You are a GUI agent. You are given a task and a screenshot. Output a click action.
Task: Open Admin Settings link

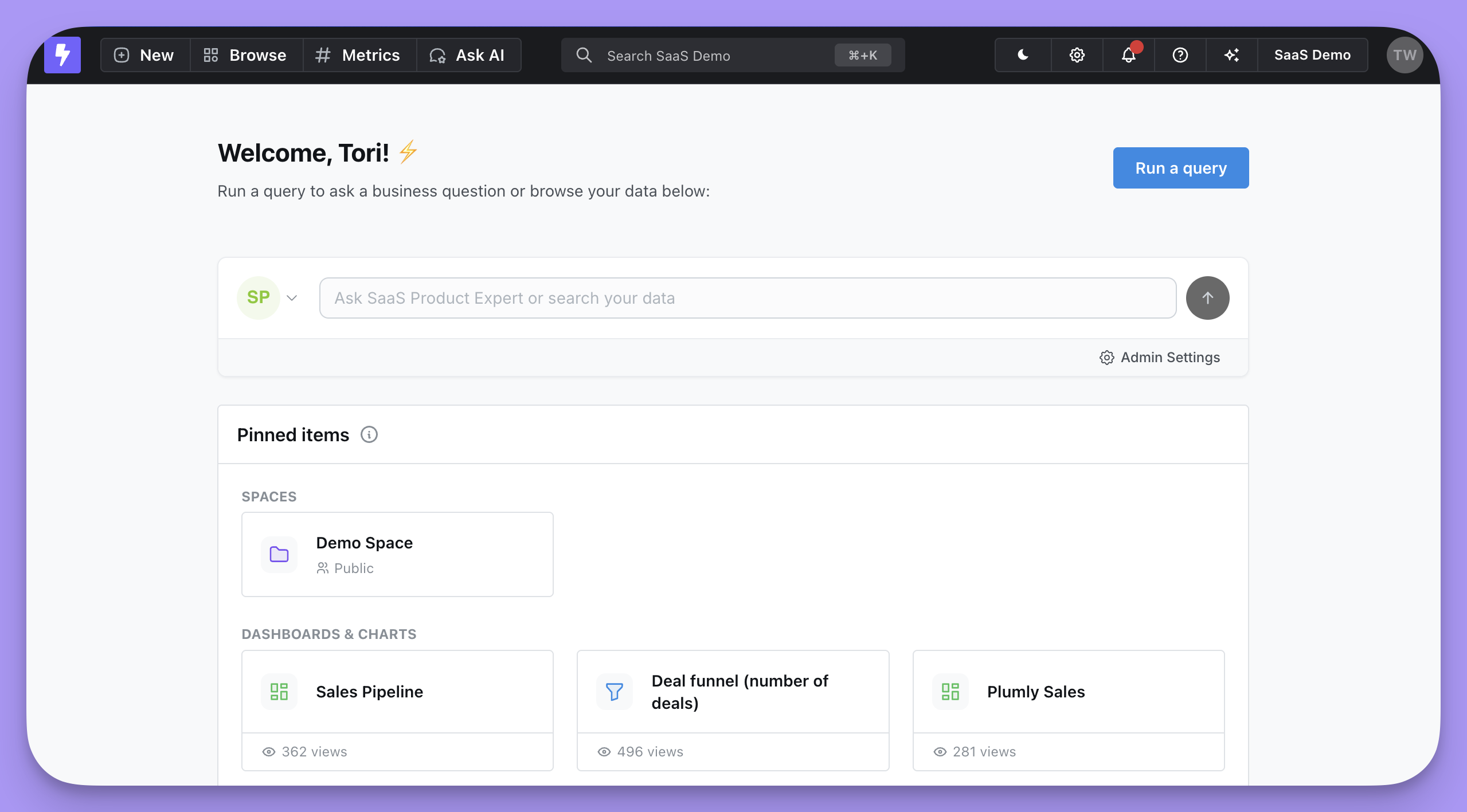[x=1160, y=358]
